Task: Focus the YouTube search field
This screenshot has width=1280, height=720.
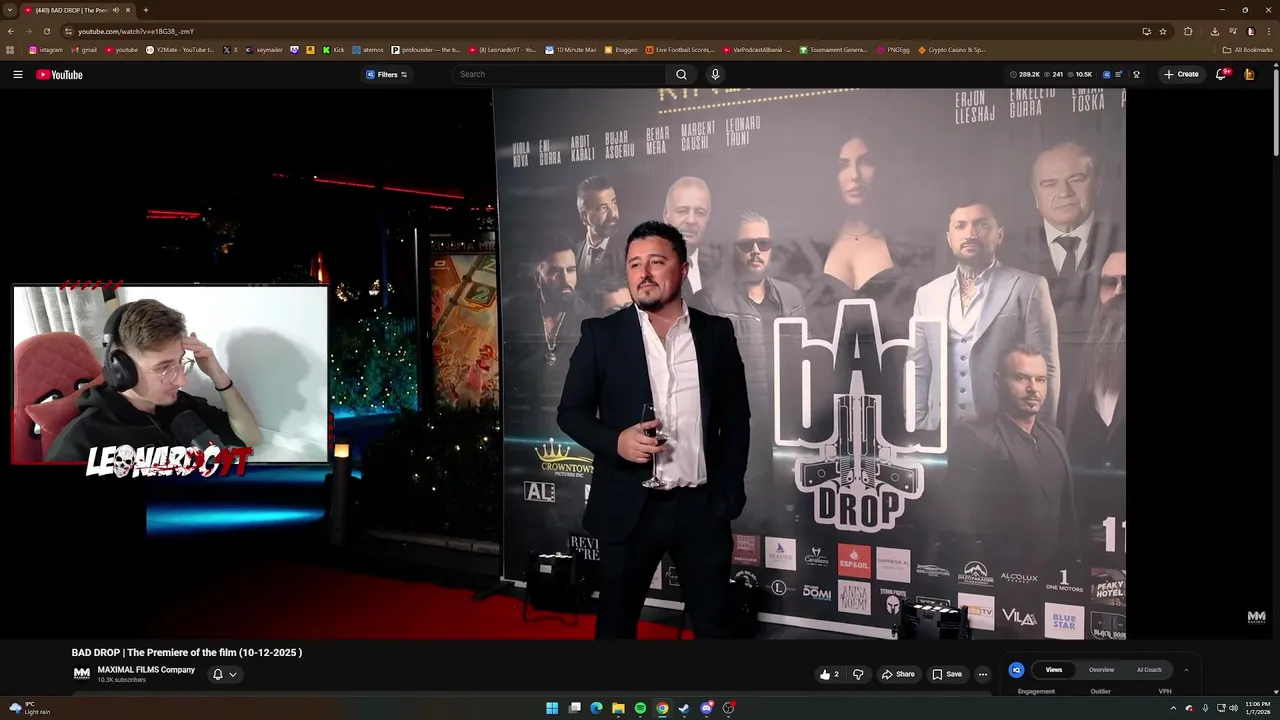Action: pyautogui.click(x=560, y=74)
